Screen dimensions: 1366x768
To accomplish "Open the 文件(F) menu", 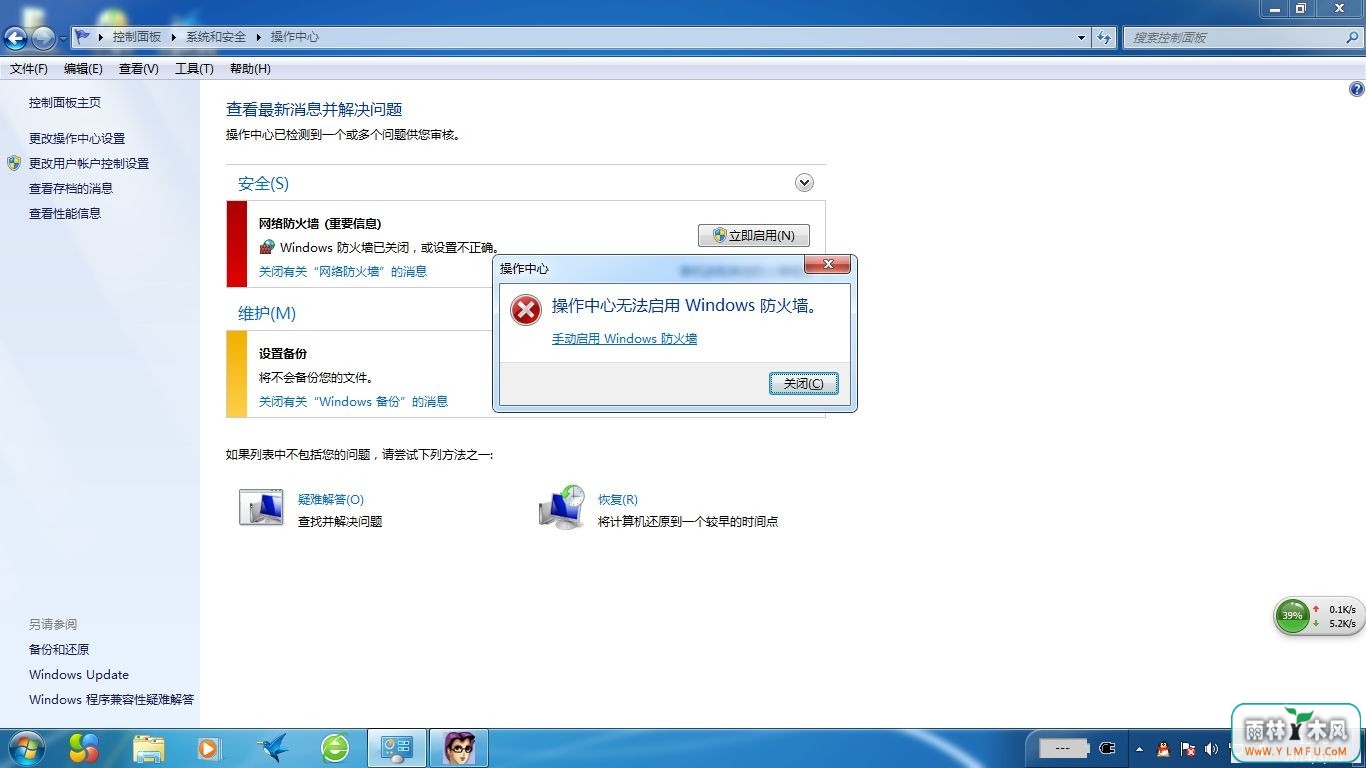I will tap(29, 69).
